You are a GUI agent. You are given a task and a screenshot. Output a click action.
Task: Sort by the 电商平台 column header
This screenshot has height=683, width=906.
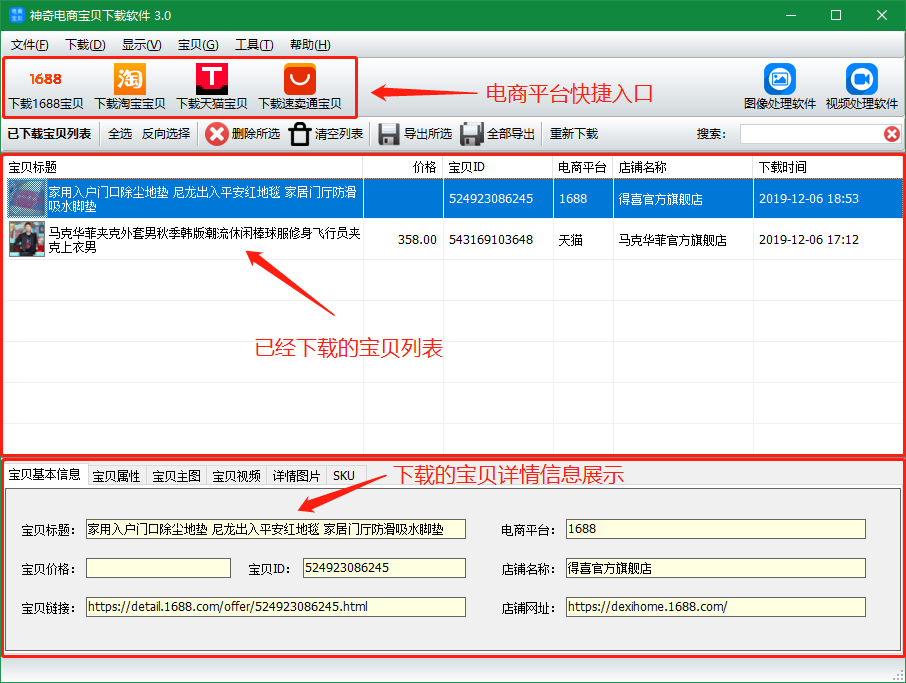583,168
